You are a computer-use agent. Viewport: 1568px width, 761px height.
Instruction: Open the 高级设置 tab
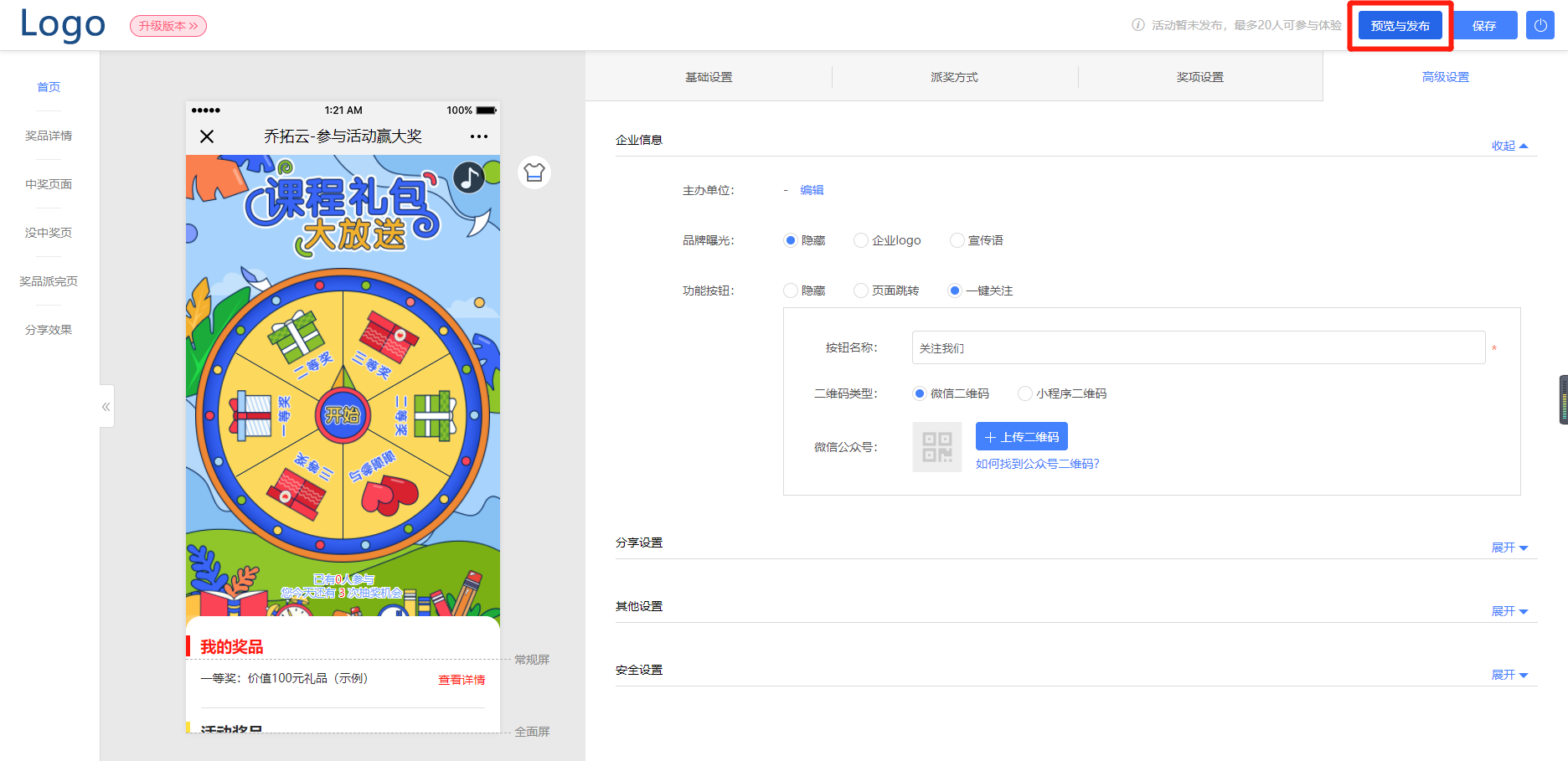point(1446,77)
